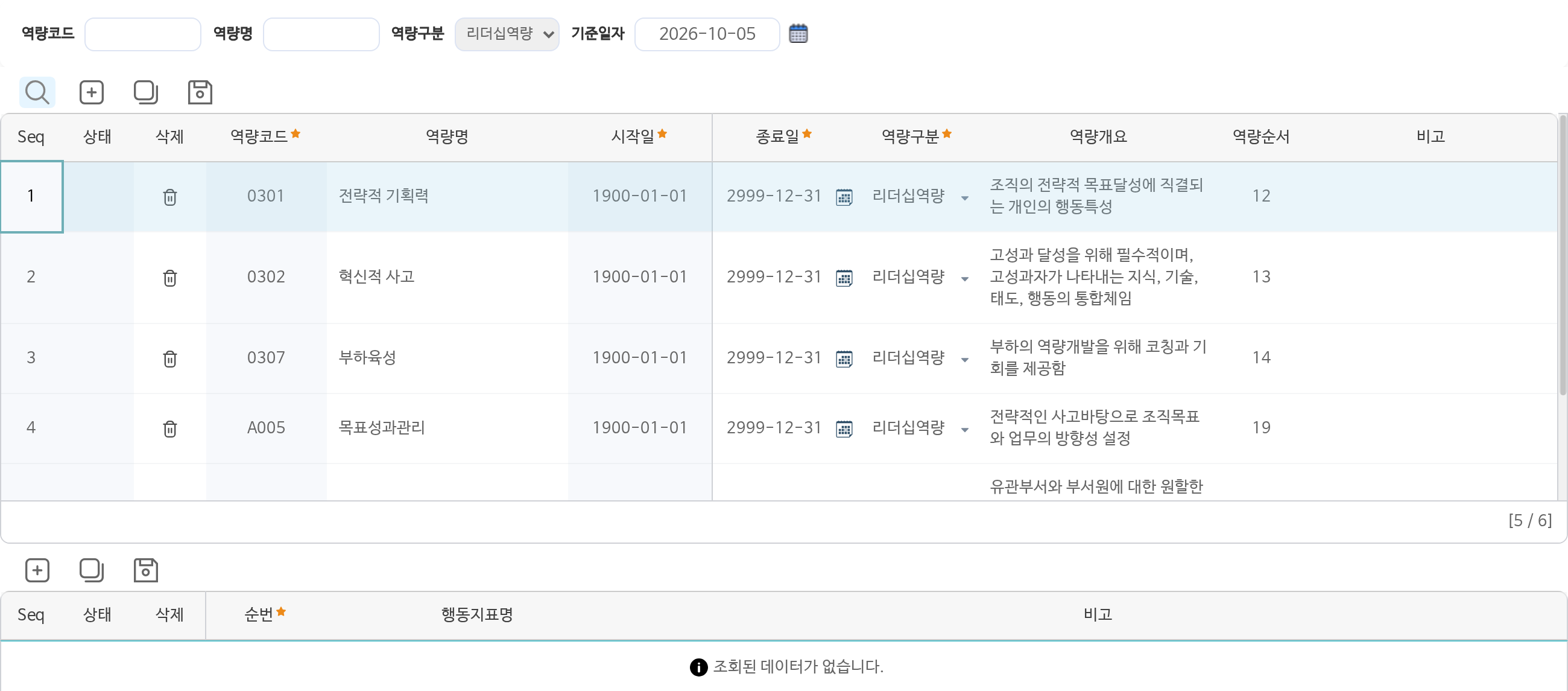Open end-date calendar for row 0307
Screen dimensions: 1568x691
pyautogui.click(x=844, y=359)
